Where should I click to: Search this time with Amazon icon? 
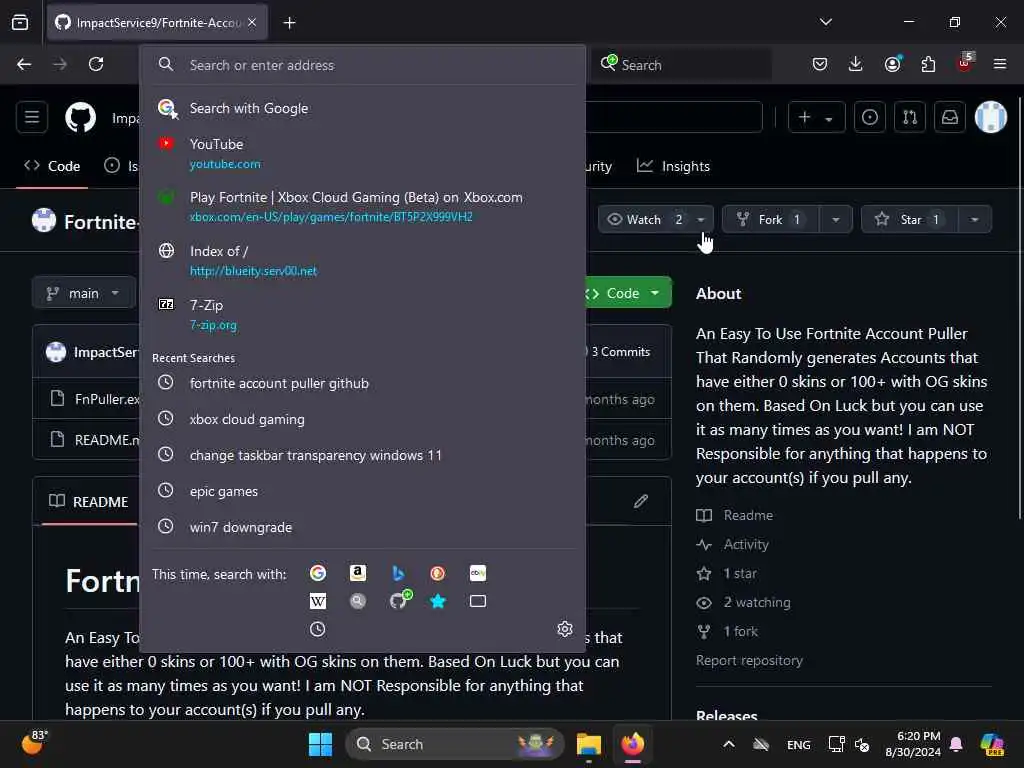pyautogui.click(x=357, y=573)
